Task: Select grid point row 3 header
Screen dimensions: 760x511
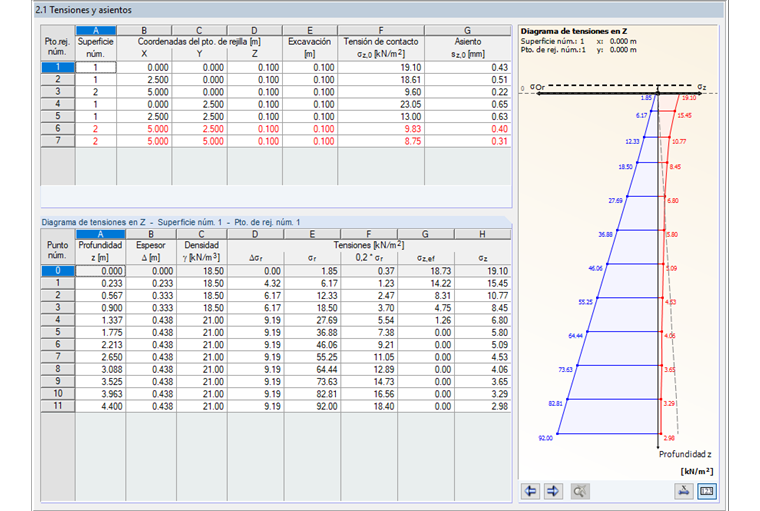Action: click(x=58, y=92)
